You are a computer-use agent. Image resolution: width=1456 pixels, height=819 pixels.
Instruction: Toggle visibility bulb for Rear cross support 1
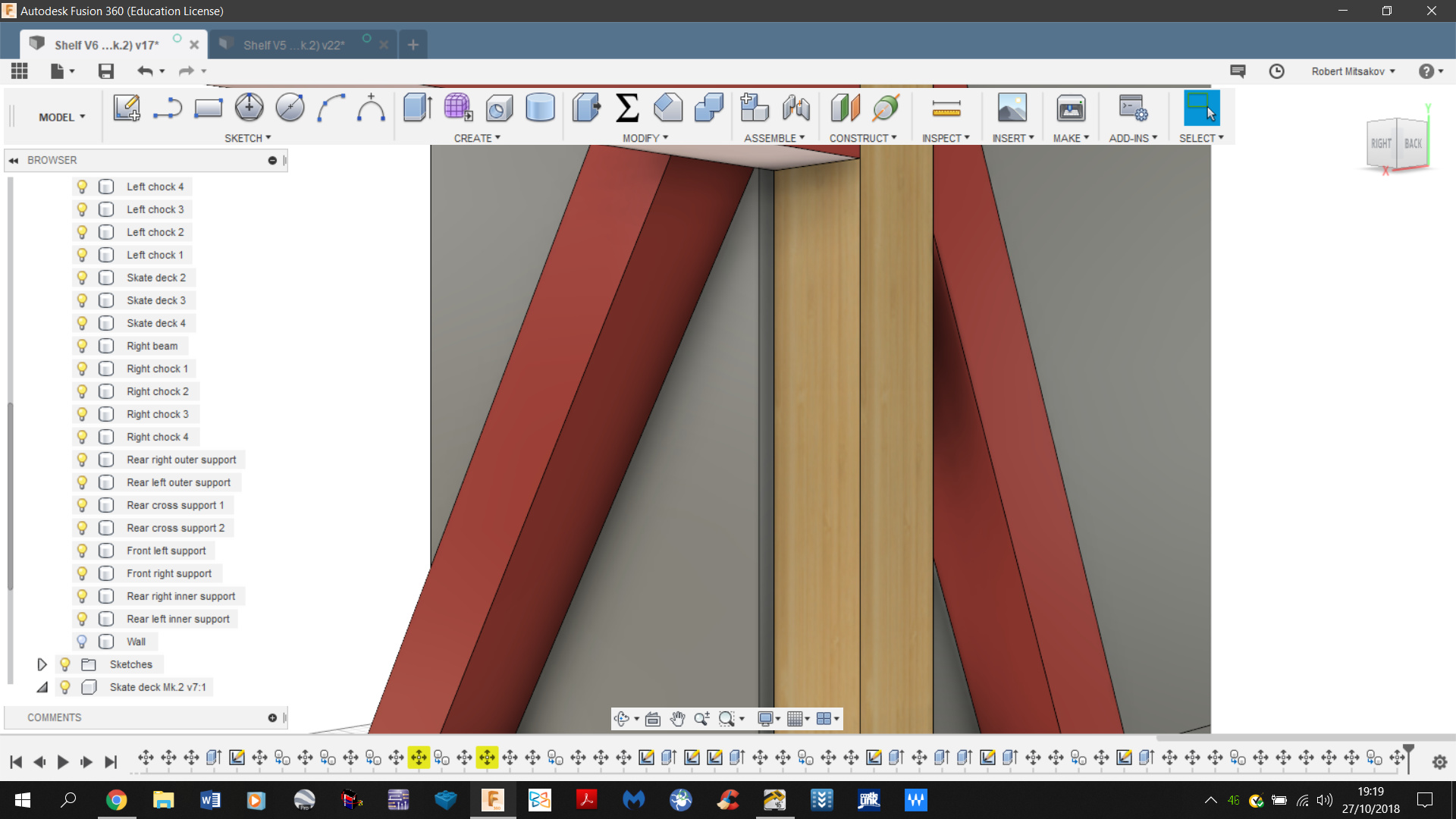(x=82, y=505)
